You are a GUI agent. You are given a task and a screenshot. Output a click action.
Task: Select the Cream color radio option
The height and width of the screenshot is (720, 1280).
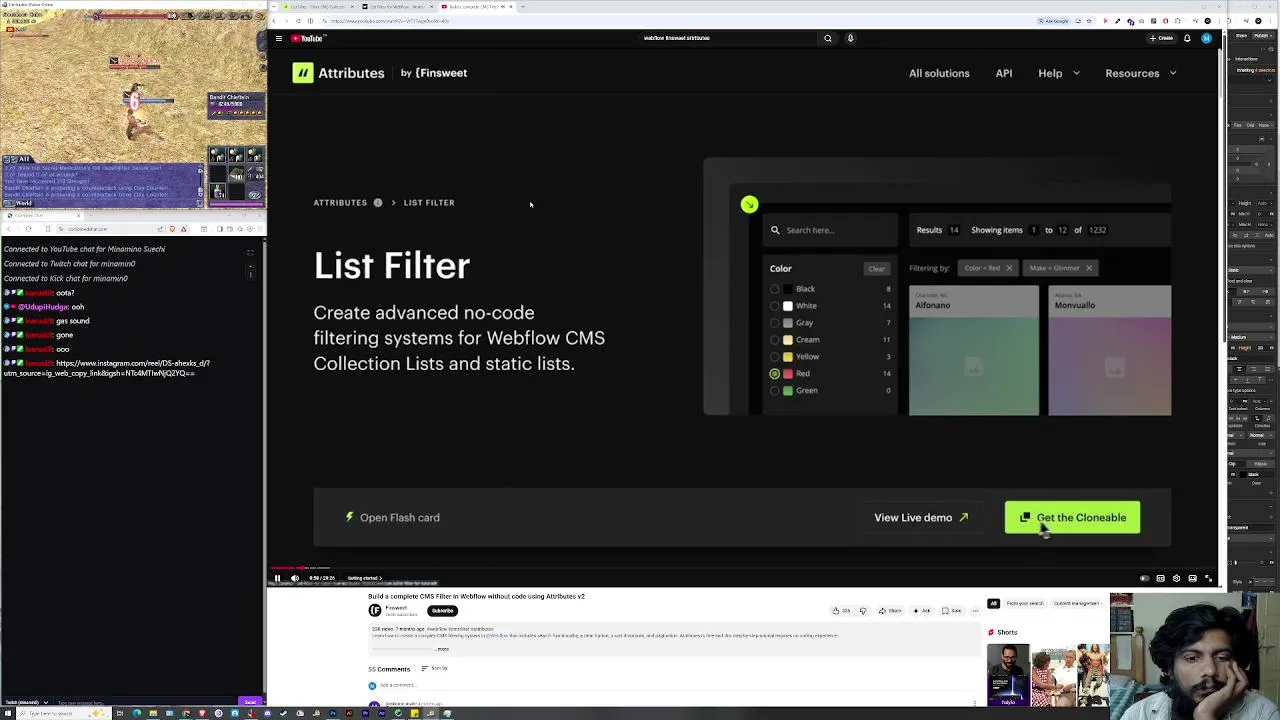[775, 340]
